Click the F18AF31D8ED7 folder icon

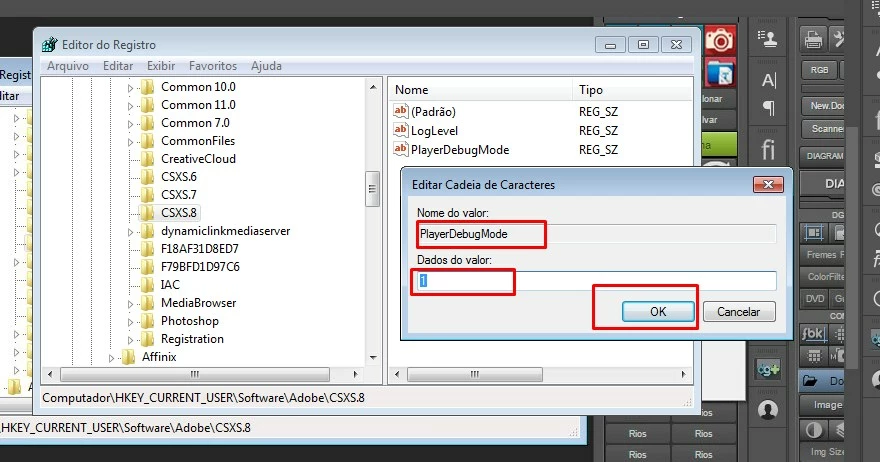[x=147, y=249]
